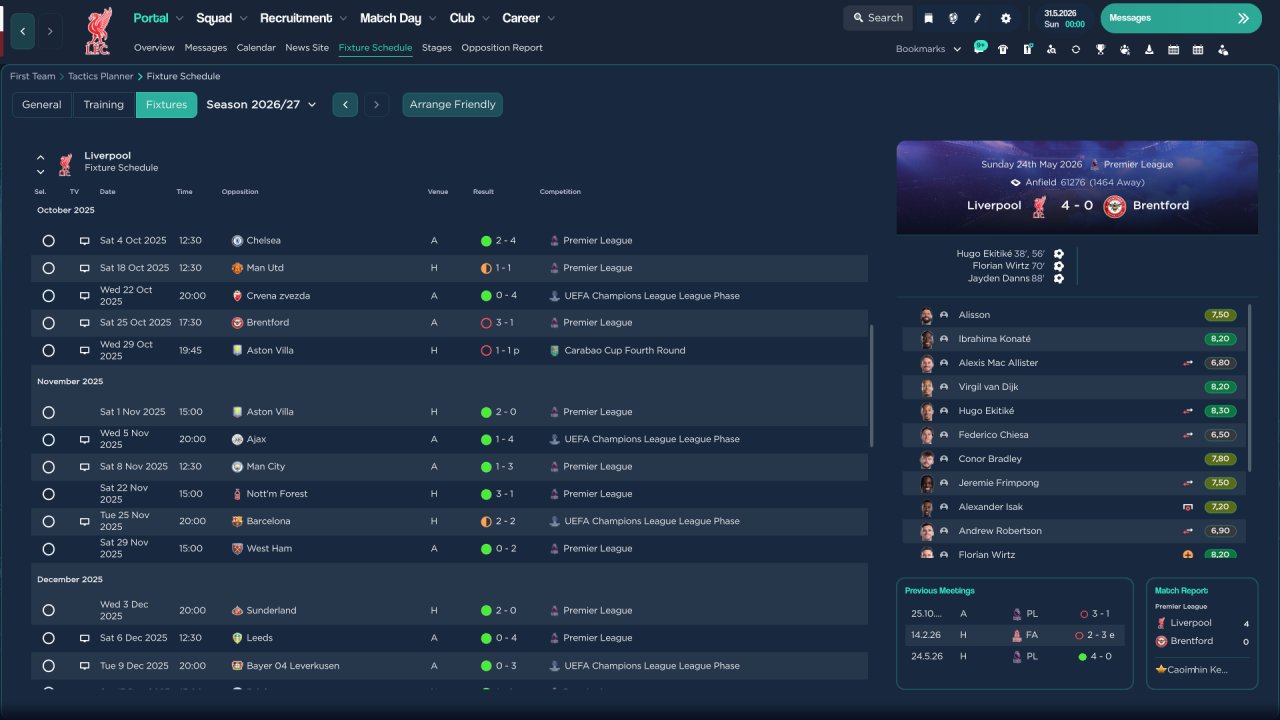Click the training cone bookmark icon
The height and width of the screenshot is (720, 1280).
click(x=1149, y=49)
